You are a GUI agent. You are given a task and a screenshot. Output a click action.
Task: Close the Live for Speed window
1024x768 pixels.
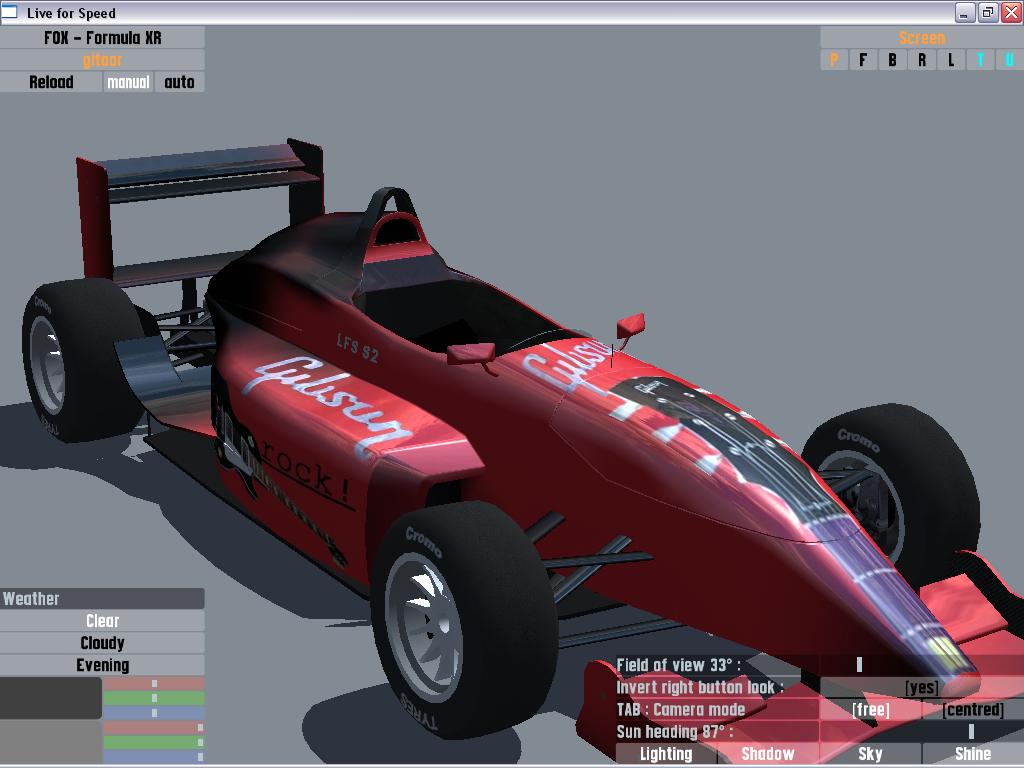coord(1012,12)
